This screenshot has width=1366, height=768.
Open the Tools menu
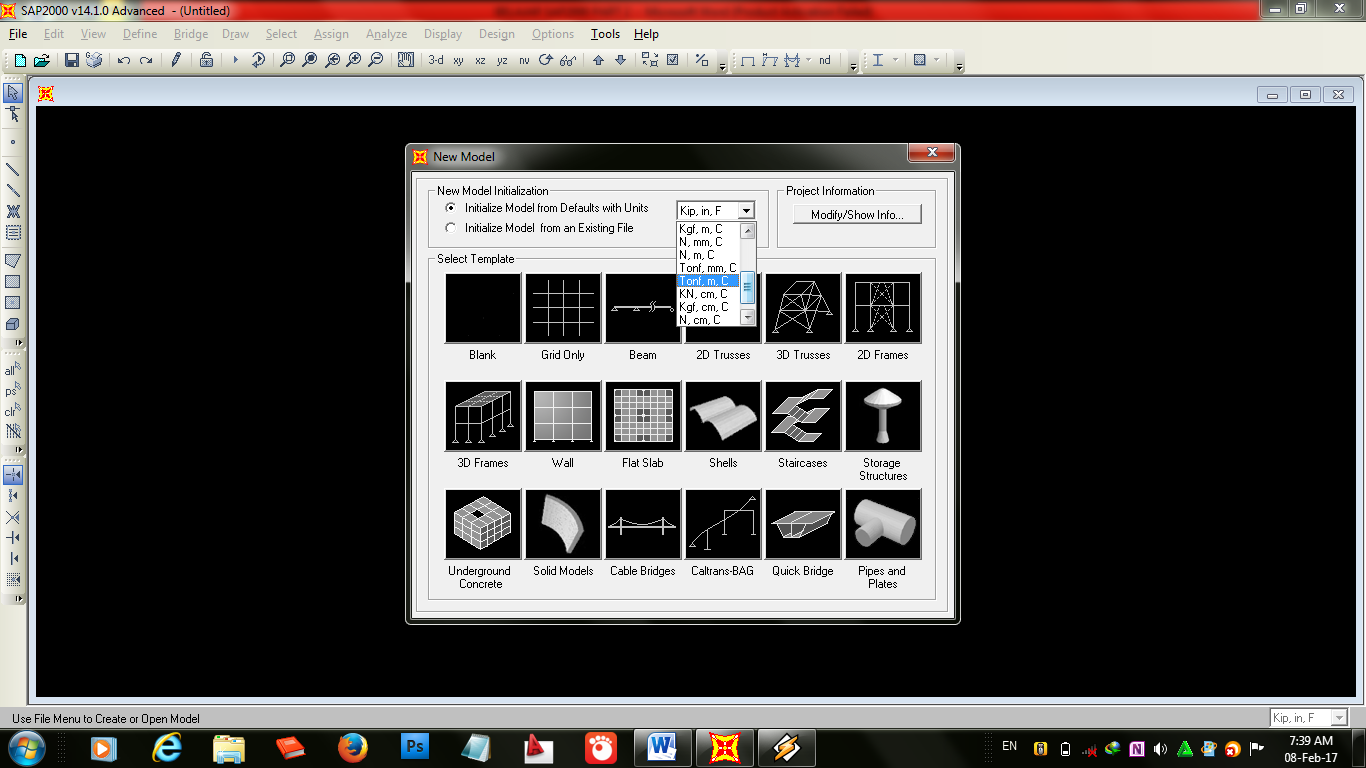[605, 34]
